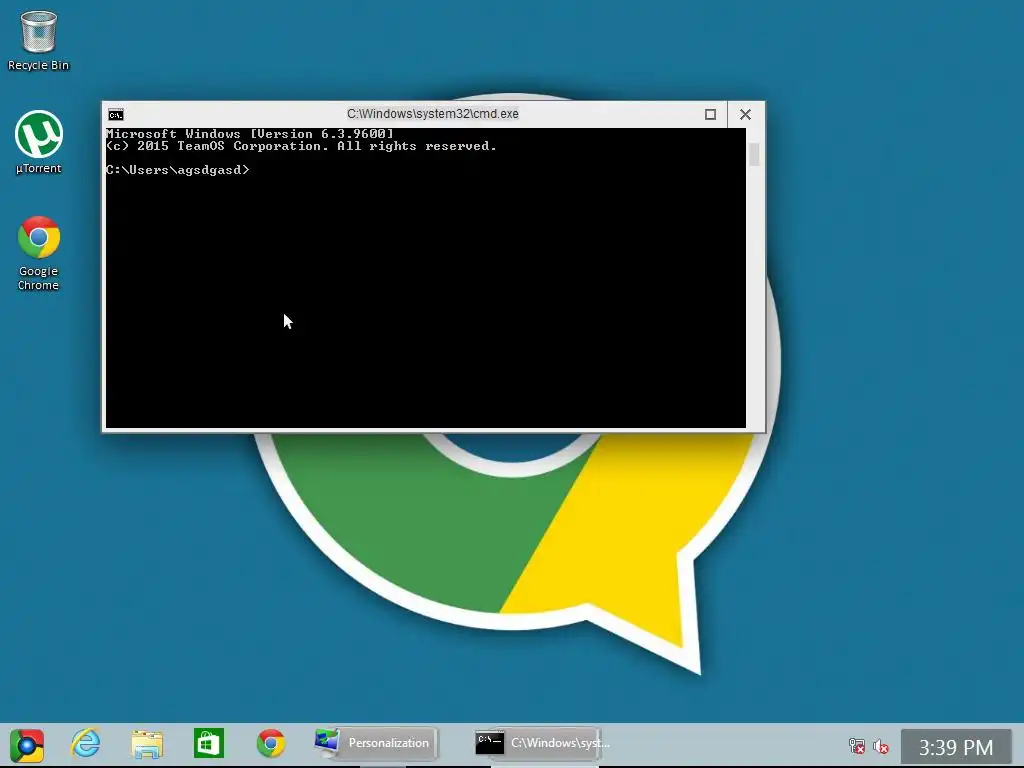The width and height of the screenshot is (1024, 768).
Task: Open the Windows Store taskbar icon
Action: click(x=209, y=743)
